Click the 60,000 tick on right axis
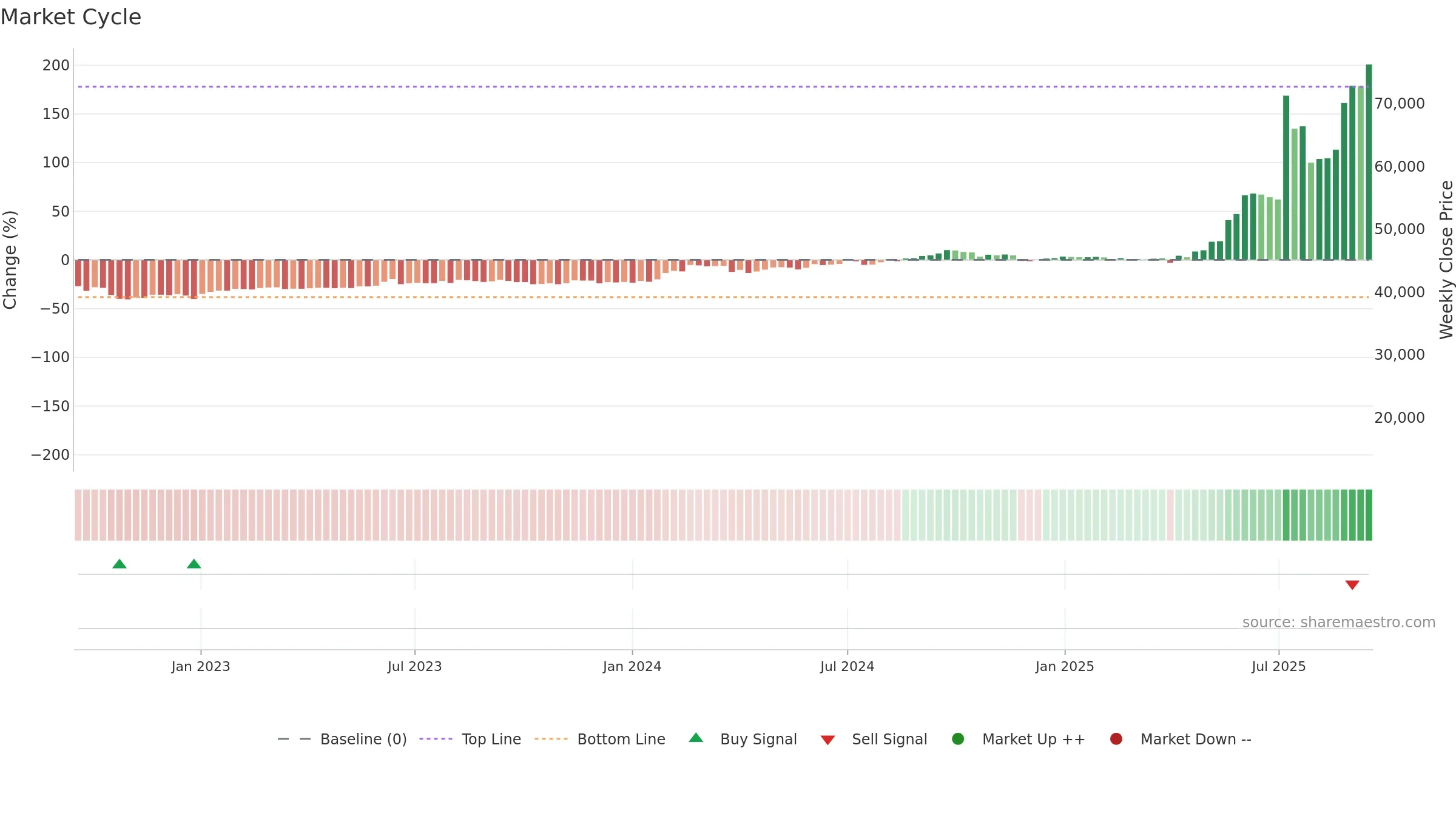1456x819 pixels. tap(1400, 167)
